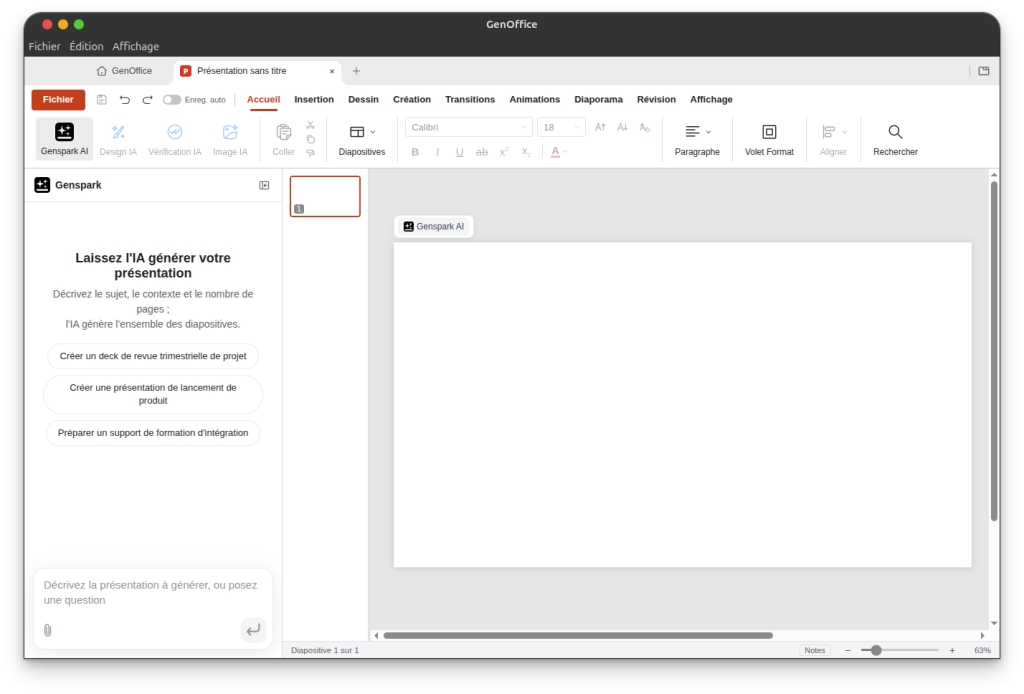Send the prompt with the enter arrow

253,630
